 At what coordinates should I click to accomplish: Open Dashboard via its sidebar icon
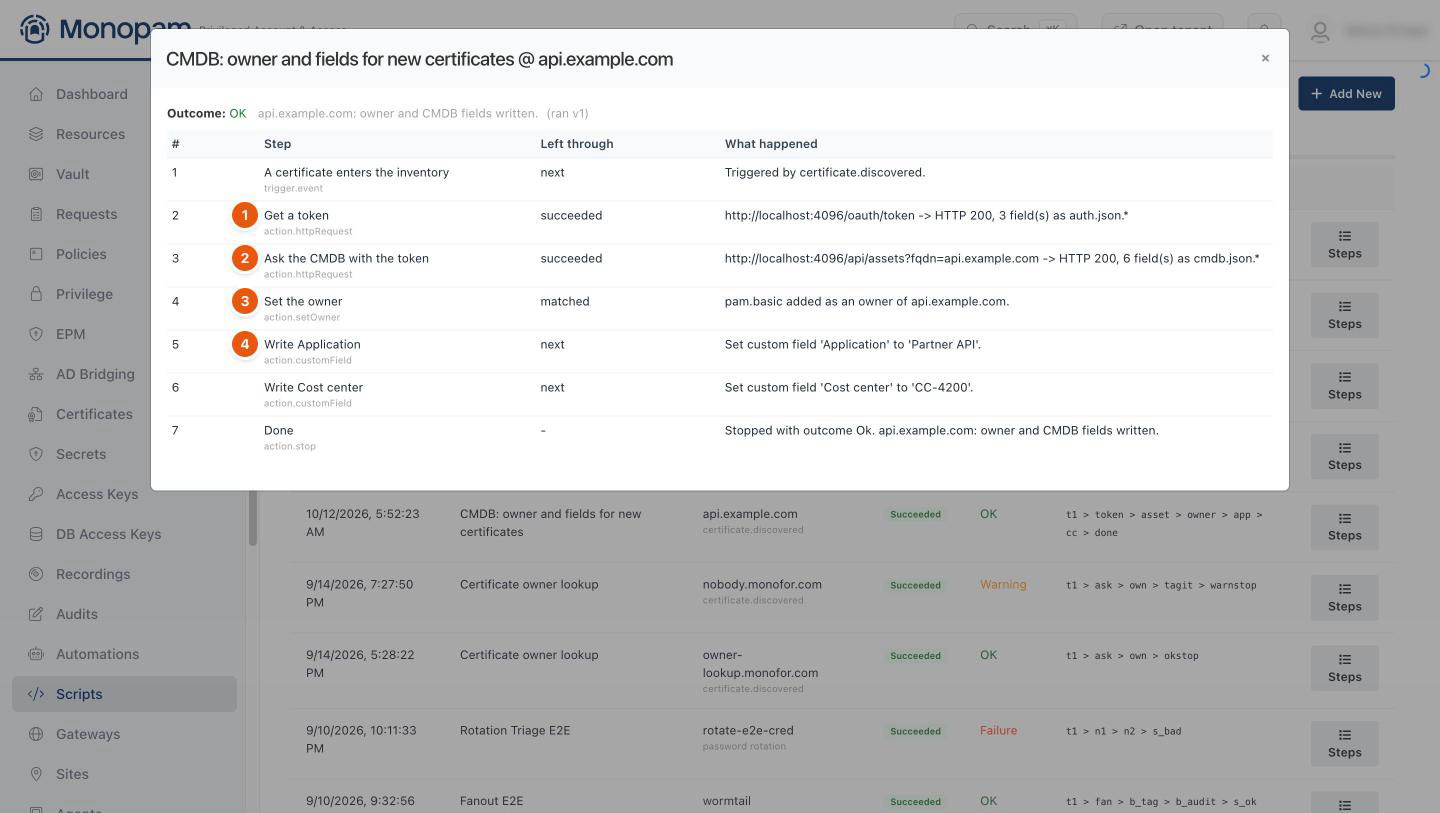tap(36, 94)
